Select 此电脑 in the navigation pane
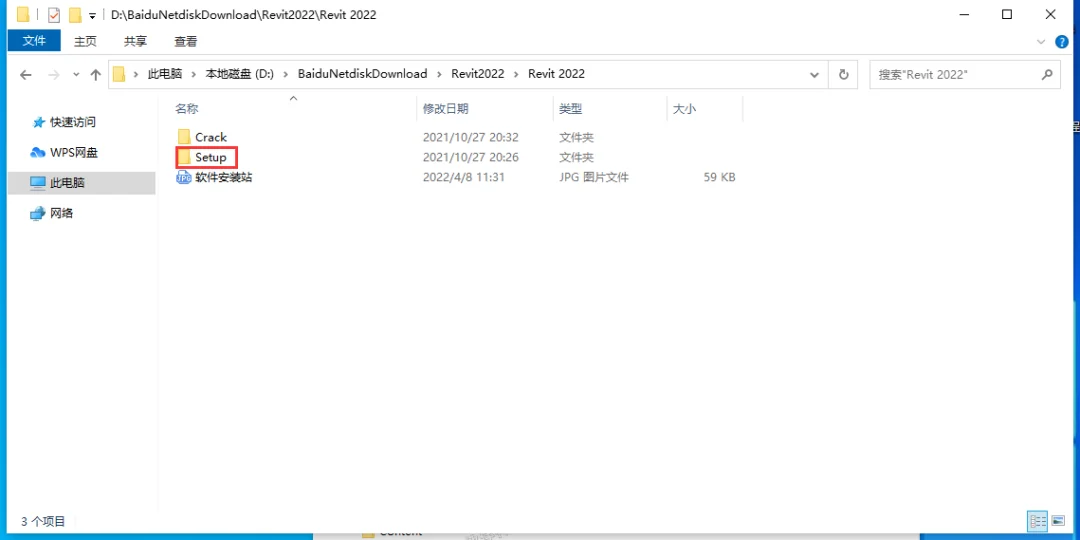Image resolution: width=1080 pixels, height=540 pixels. tap(81, 183)
